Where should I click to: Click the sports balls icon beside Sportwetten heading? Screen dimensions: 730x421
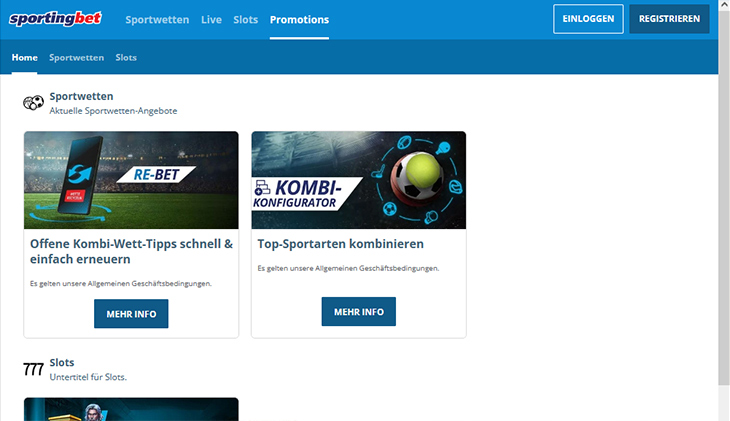34,102
